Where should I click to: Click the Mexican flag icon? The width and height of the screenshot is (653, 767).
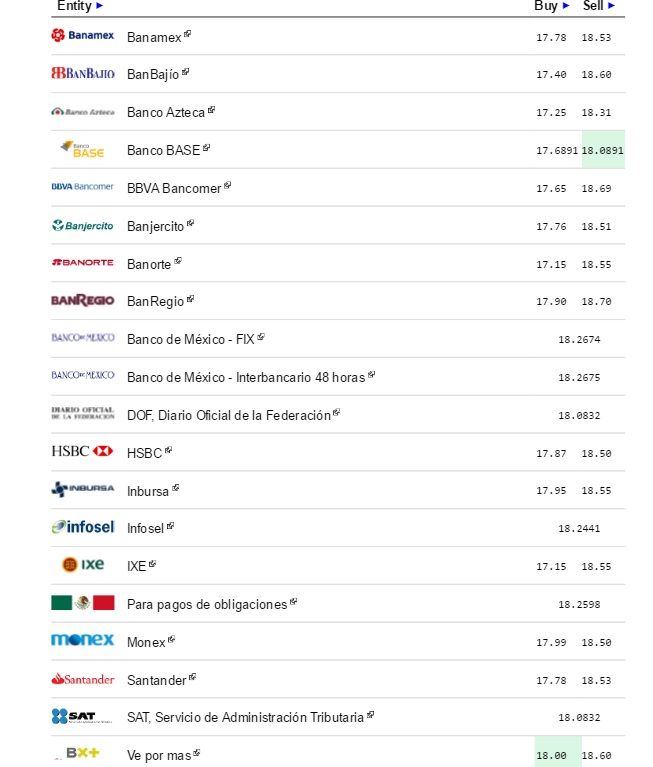82,603
